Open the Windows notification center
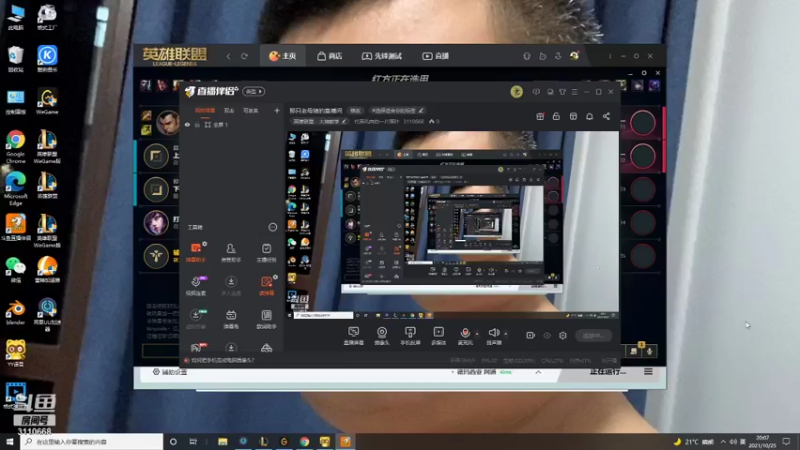Image resolution: width=800 pixels, height=450 pixels. (787, 442)
